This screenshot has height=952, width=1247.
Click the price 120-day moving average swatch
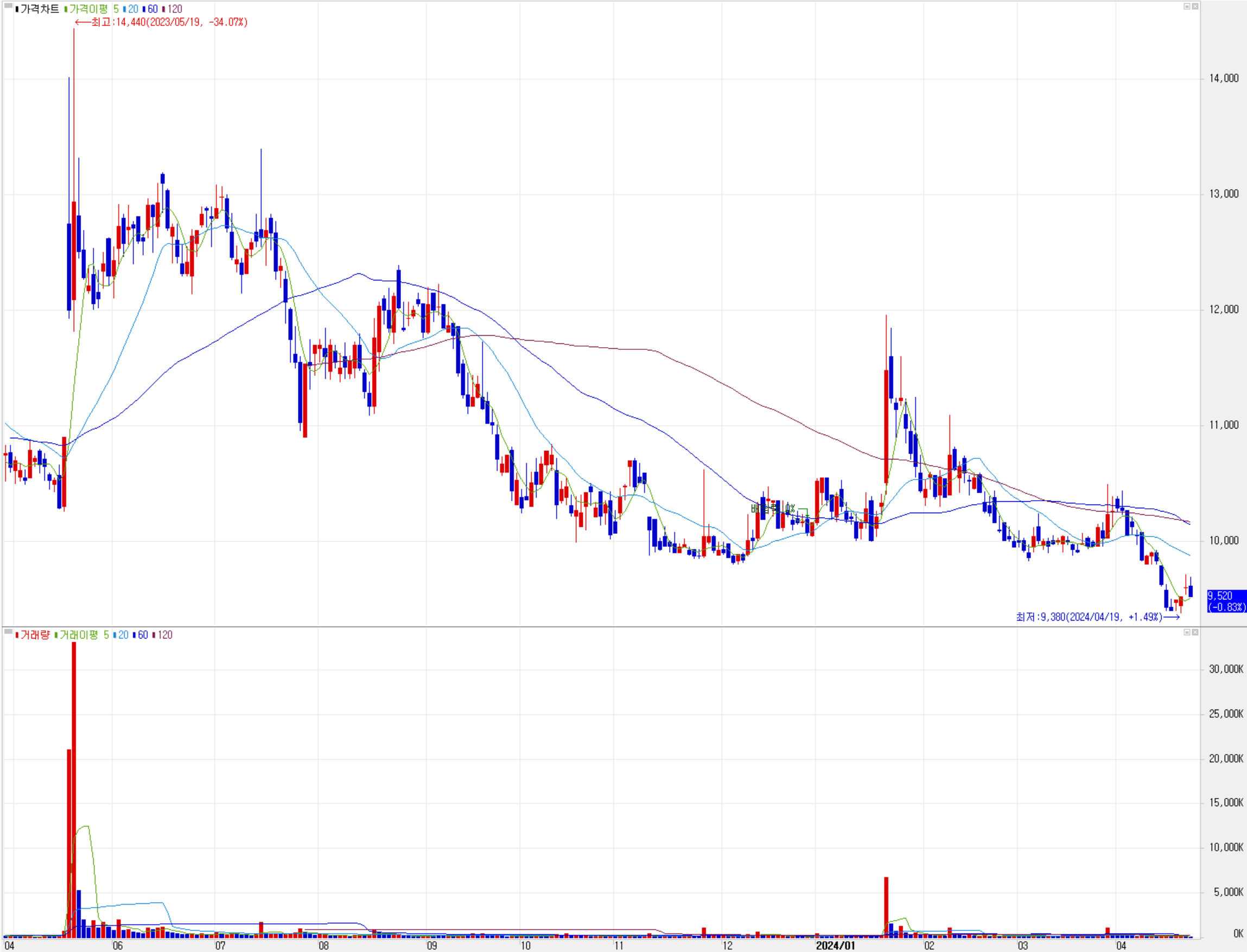[x=164, y=9]
